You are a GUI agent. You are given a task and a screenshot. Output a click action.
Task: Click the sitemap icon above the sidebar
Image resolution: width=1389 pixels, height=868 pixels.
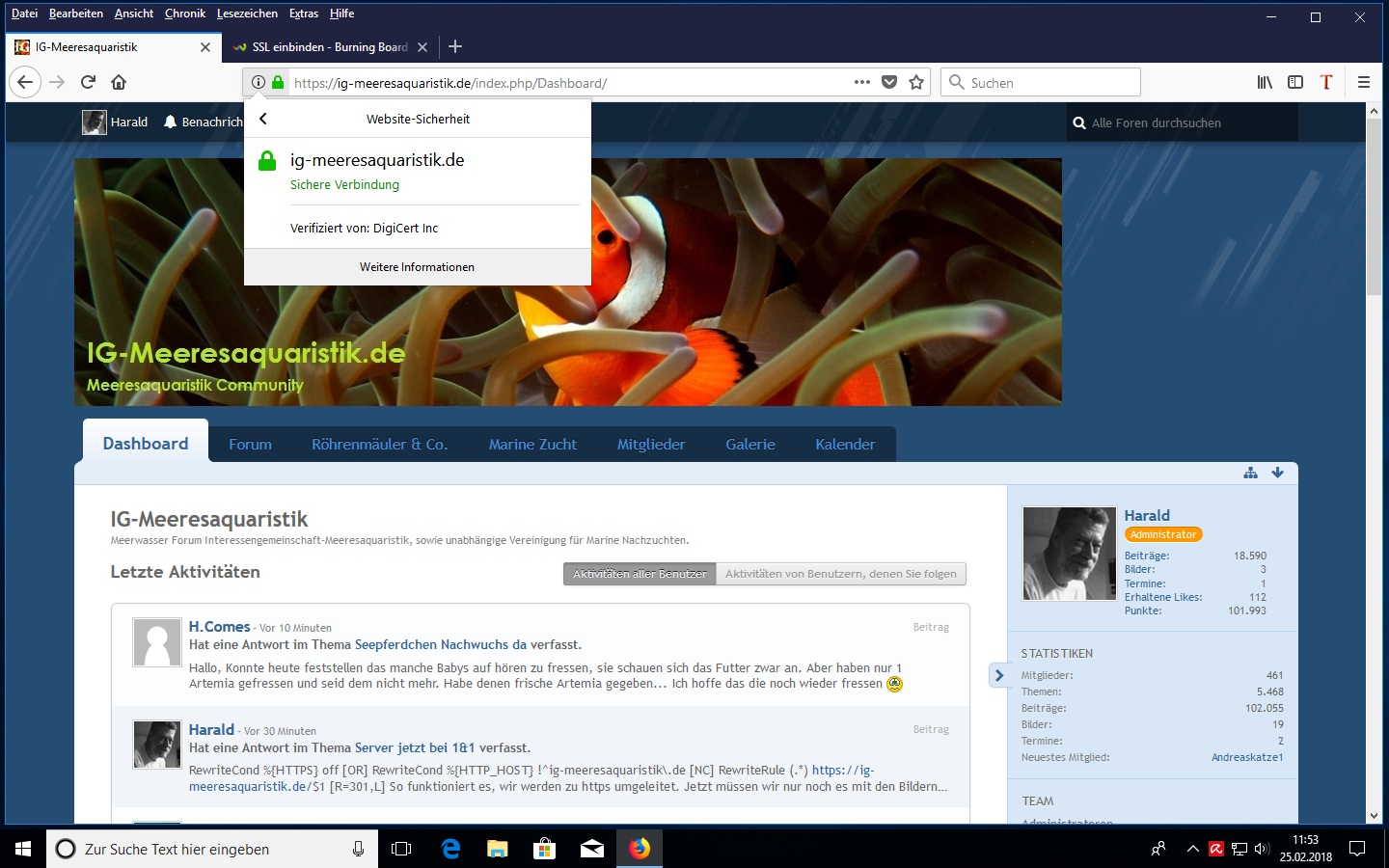coord(1250,473)
